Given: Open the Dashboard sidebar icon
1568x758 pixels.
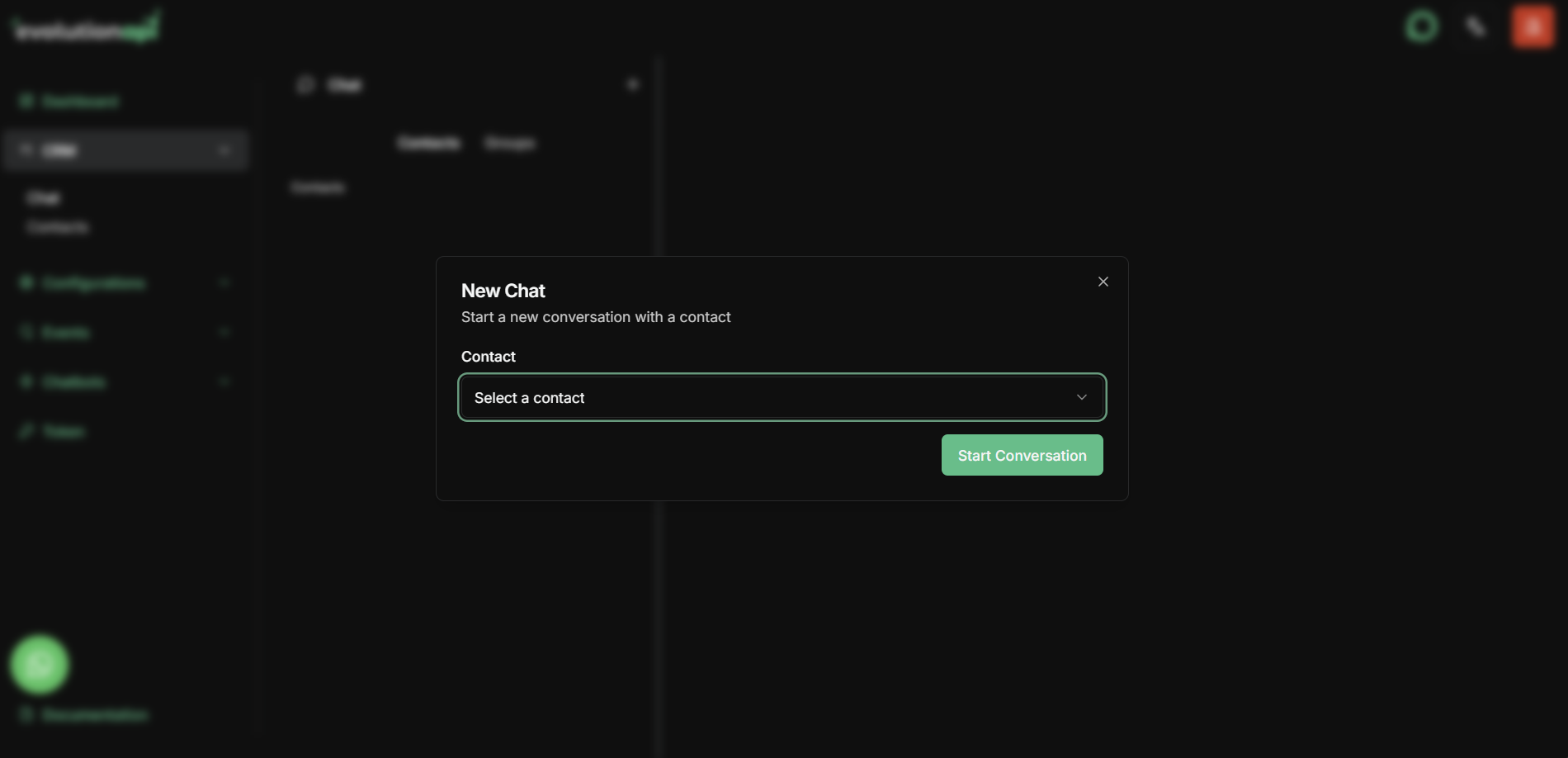Looking at the screenshot, I should pyautogui.click(x=27, y=101).
